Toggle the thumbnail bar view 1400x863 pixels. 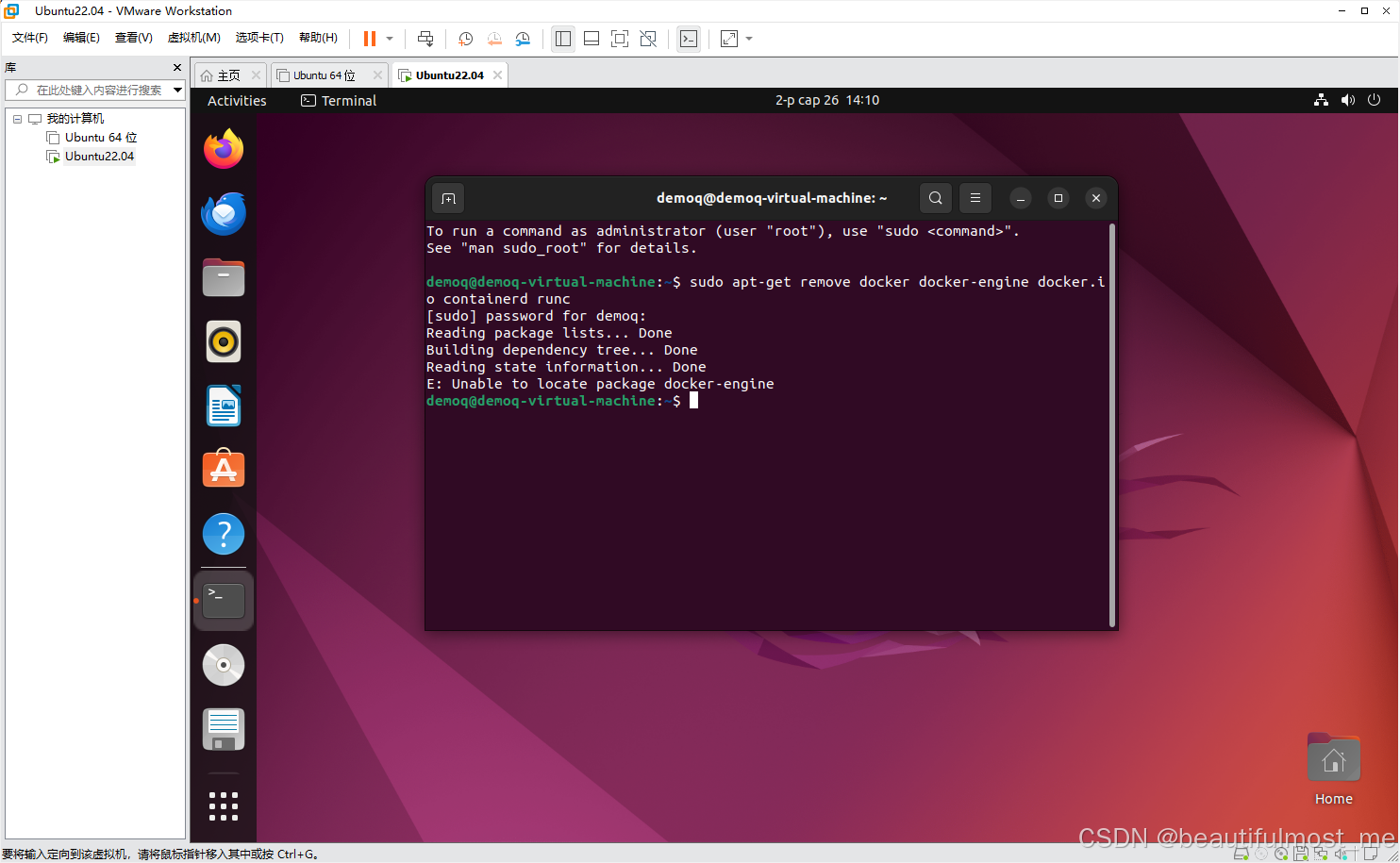coord(592,39)
